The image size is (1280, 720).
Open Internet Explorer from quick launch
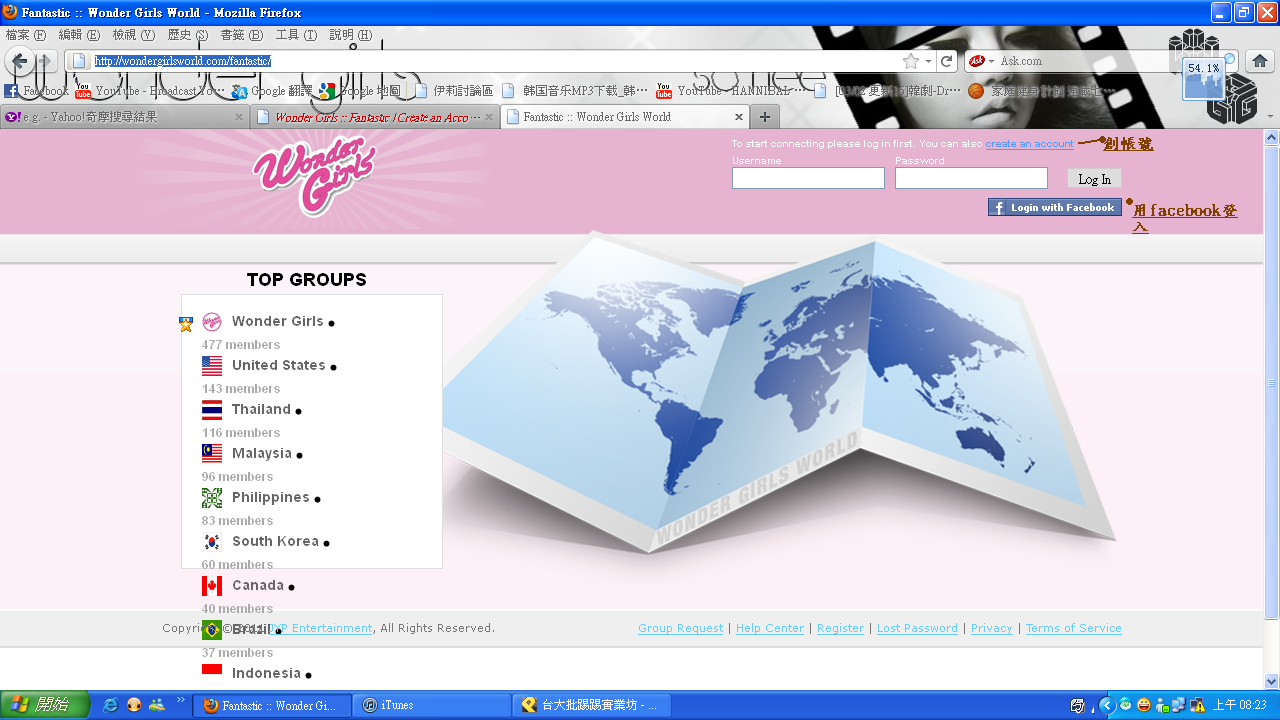click(x=110, y=705)
